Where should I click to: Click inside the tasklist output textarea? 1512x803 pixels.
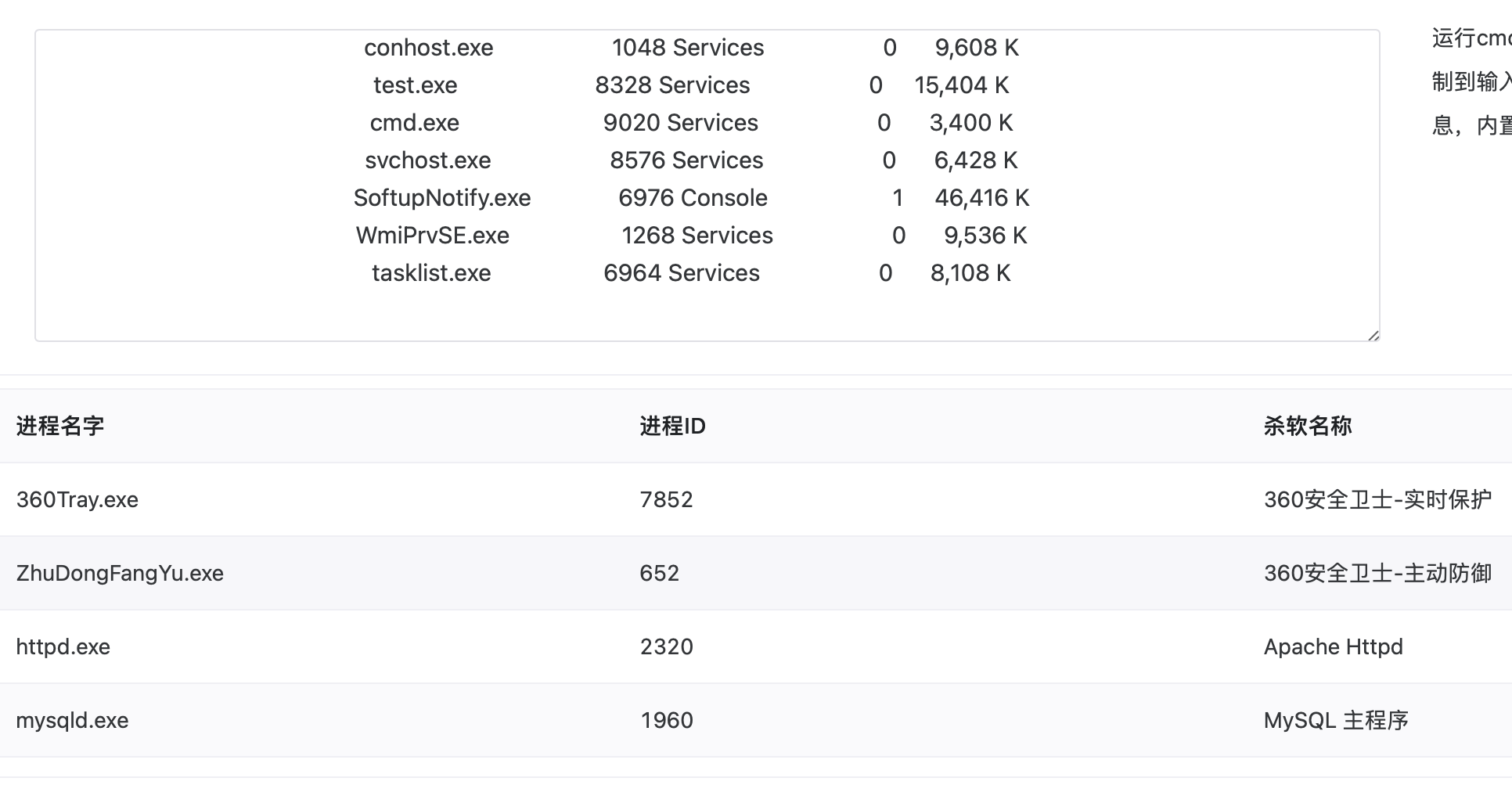click(707, 185)
